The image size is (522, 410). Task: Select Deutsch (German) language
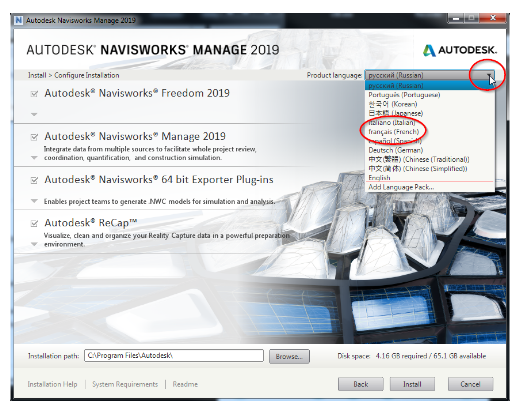point(430,150)
